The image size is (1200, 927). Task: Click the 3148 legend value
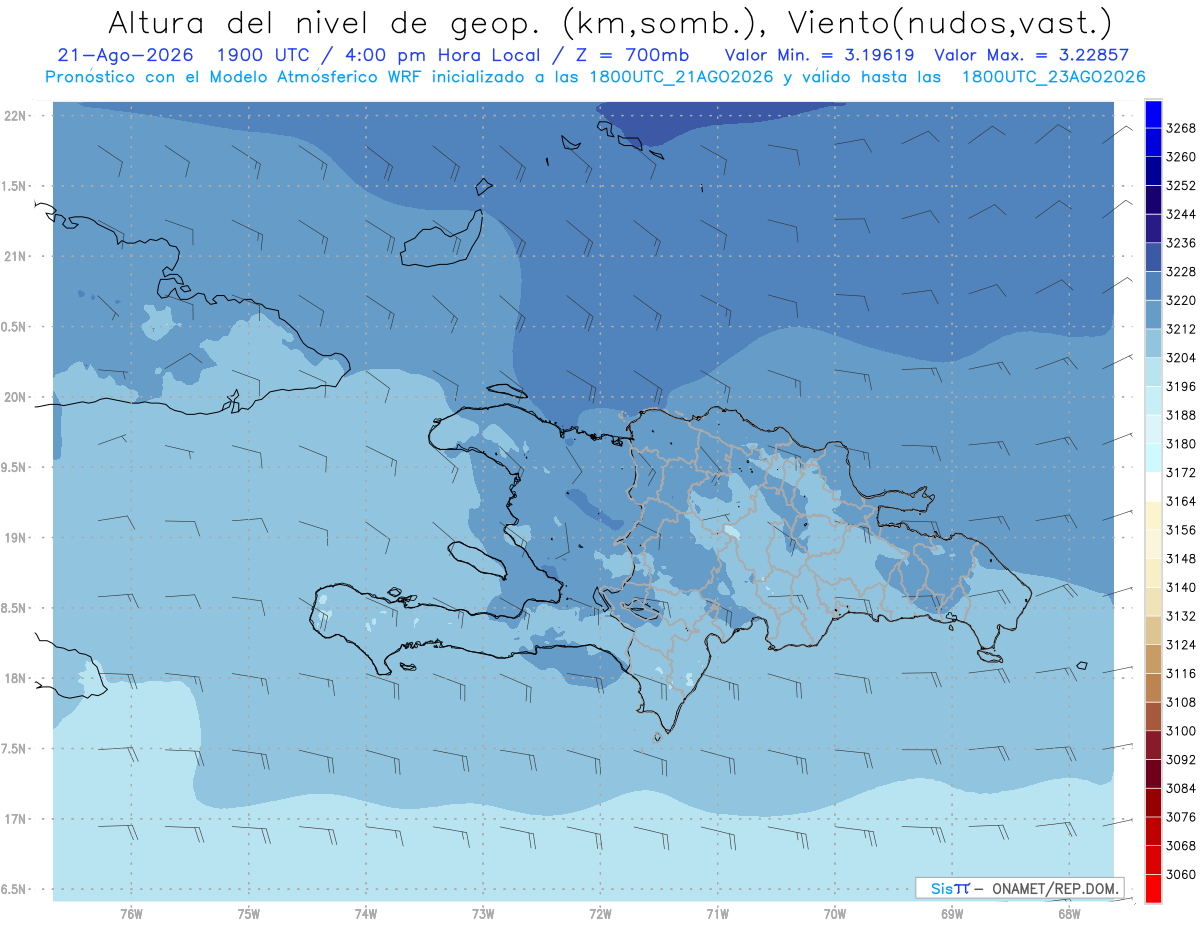click(1180, 559)
